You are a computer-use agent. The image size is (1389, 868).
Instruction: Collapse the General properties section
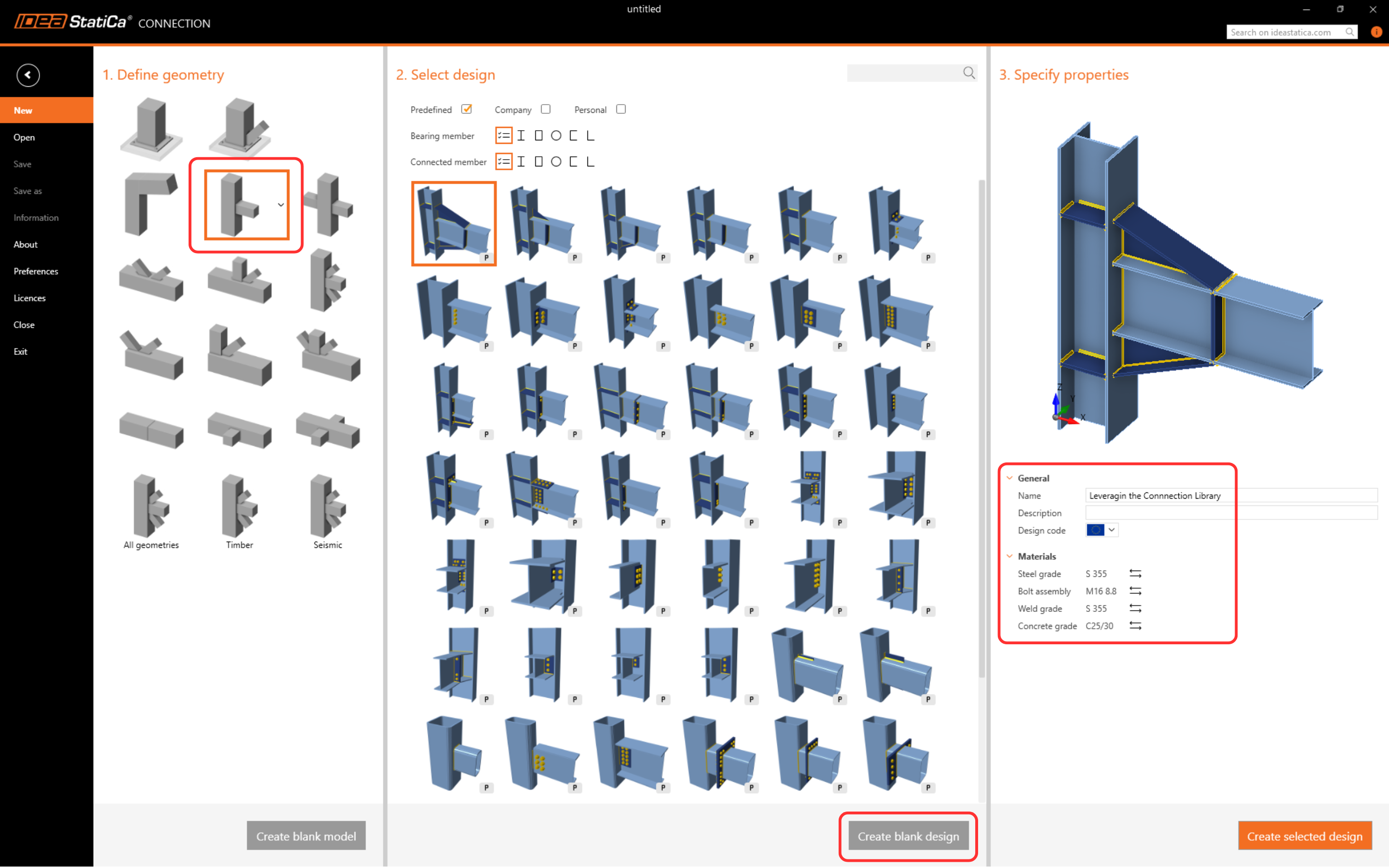(x=1009, y=477)
